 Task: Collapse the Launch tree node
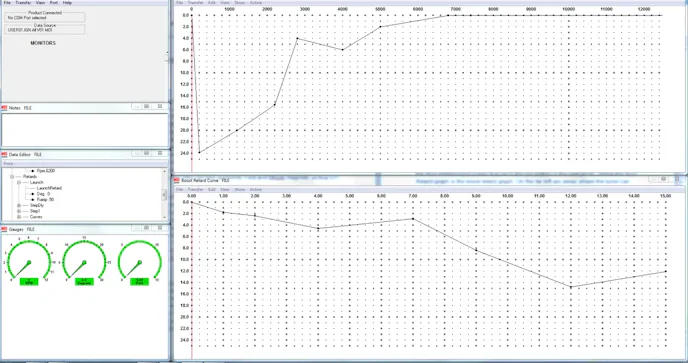(x=19, y=182)
